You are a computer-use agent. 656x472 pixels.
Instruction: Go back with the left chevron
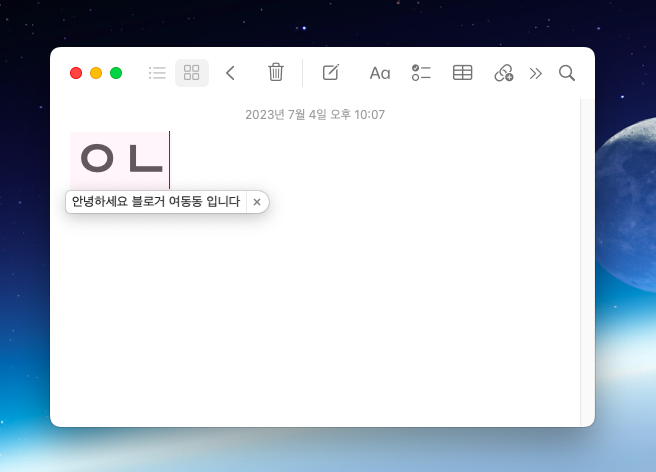(x=231, y=73)
